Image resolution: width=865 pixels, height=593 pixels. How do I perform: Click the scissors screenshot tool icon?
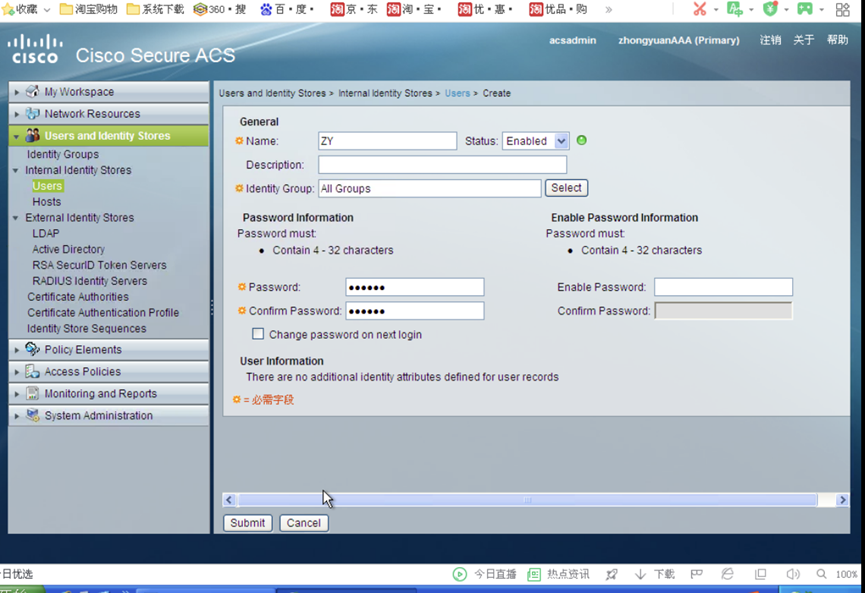point(700,9)
